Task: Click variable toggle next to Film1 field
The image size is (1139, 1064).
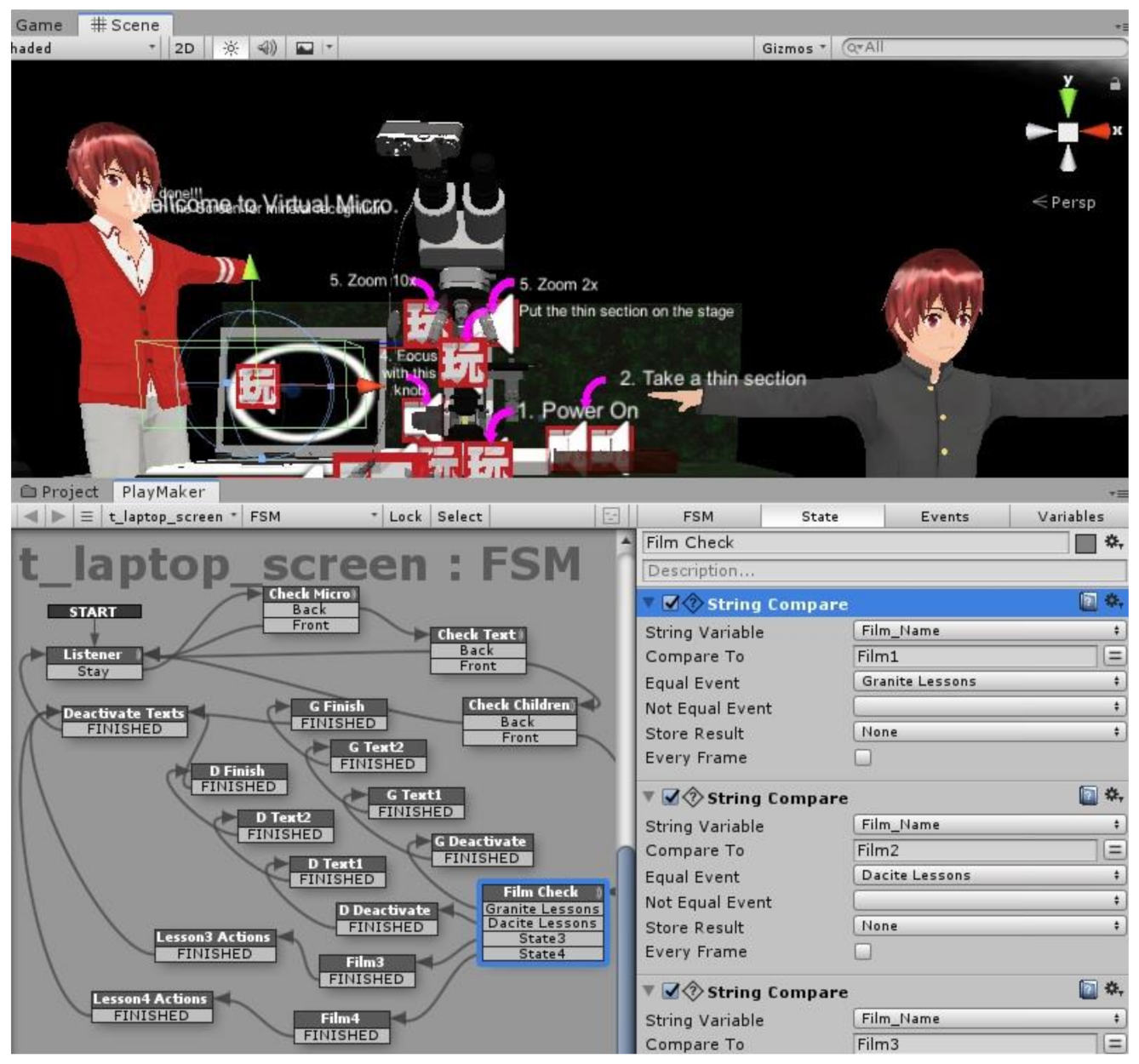Action: tap(1114, 656)
